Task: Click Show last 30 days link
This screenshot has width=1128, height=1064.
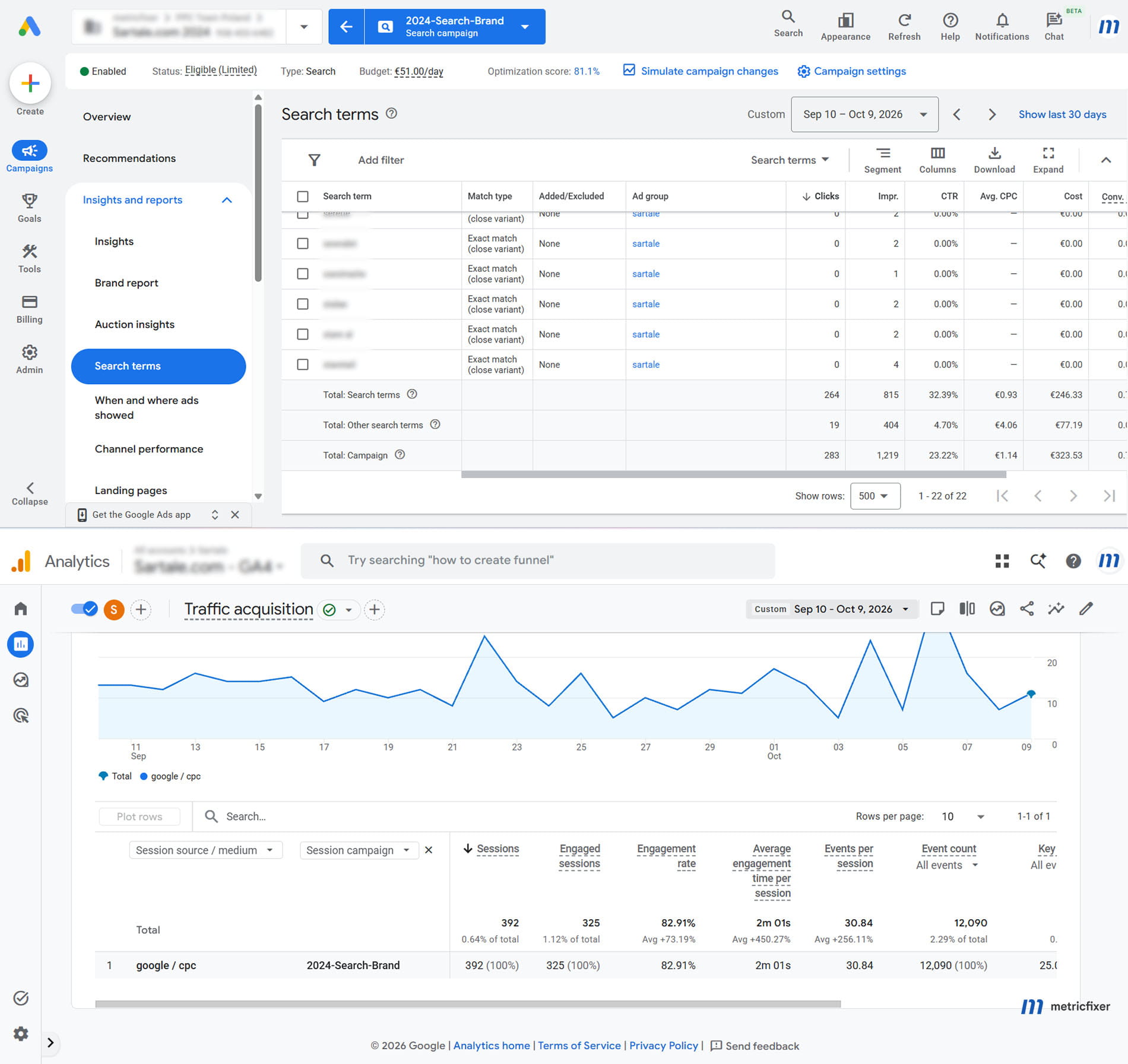Action: pos(1062,115)
